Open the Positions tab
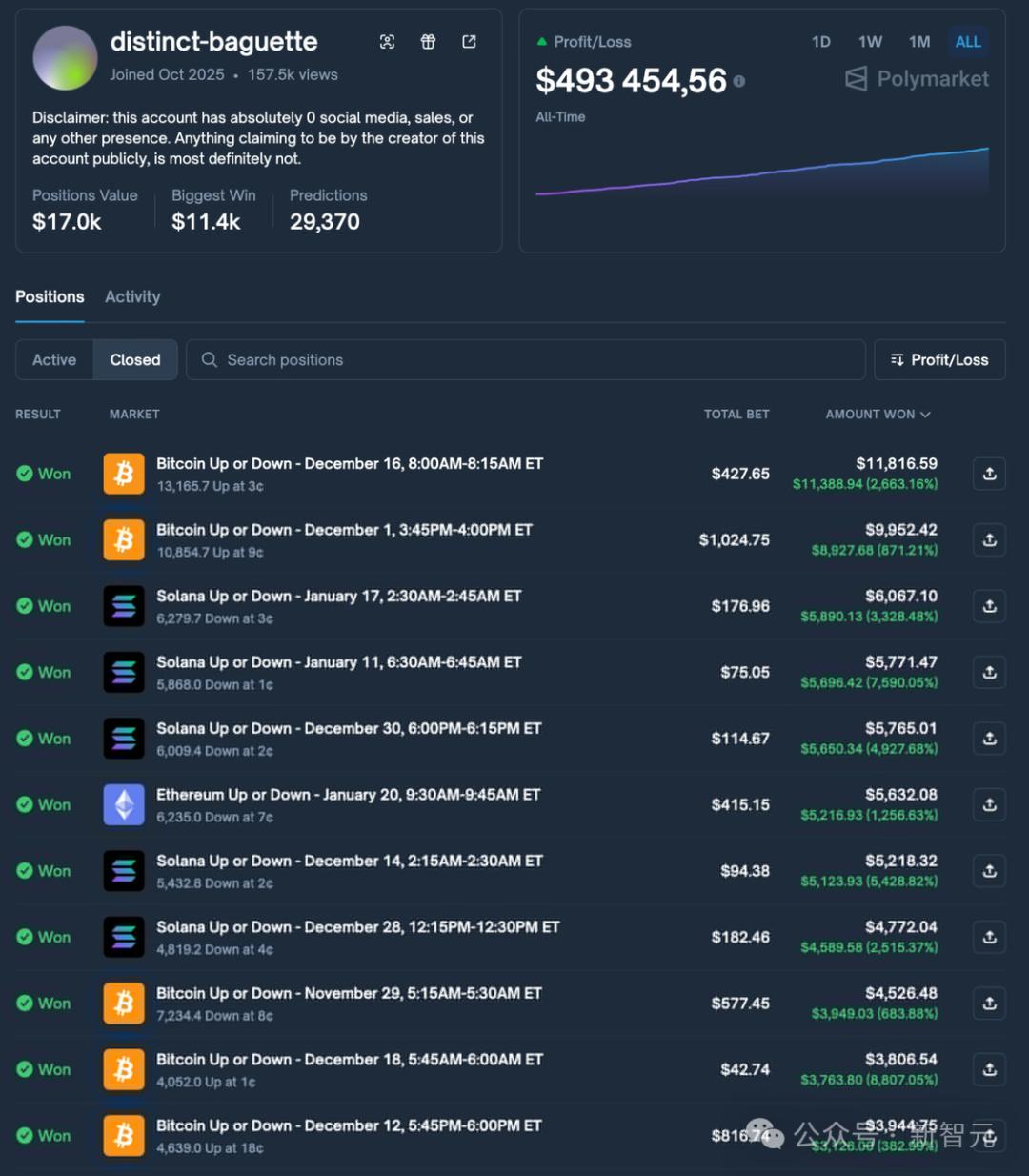This screenshot has height=1176, width=1029. 50,297
